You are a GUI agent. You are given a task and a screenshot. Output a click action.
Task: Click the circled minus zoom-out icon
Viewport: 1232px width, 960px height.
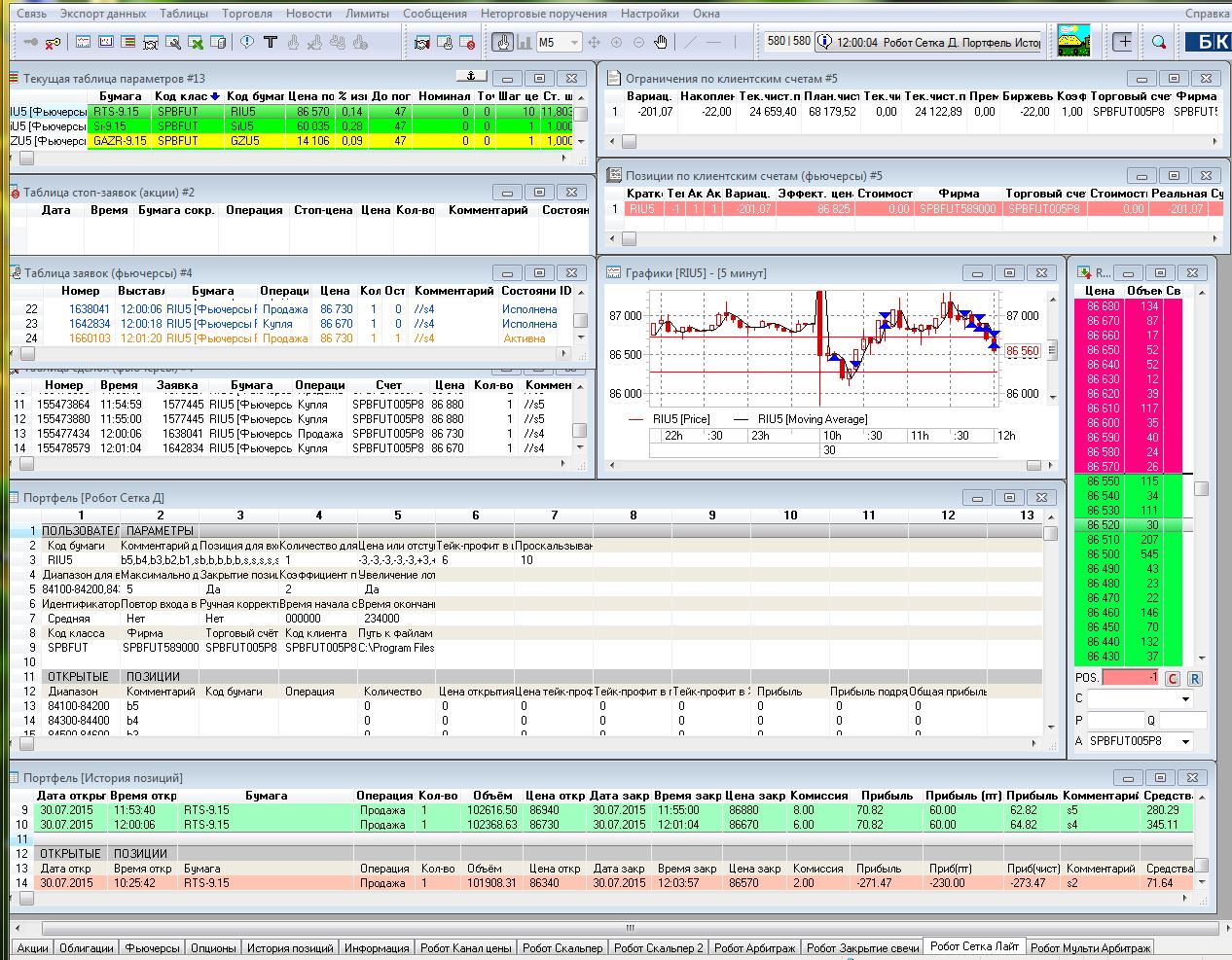[x=639, y=42]
